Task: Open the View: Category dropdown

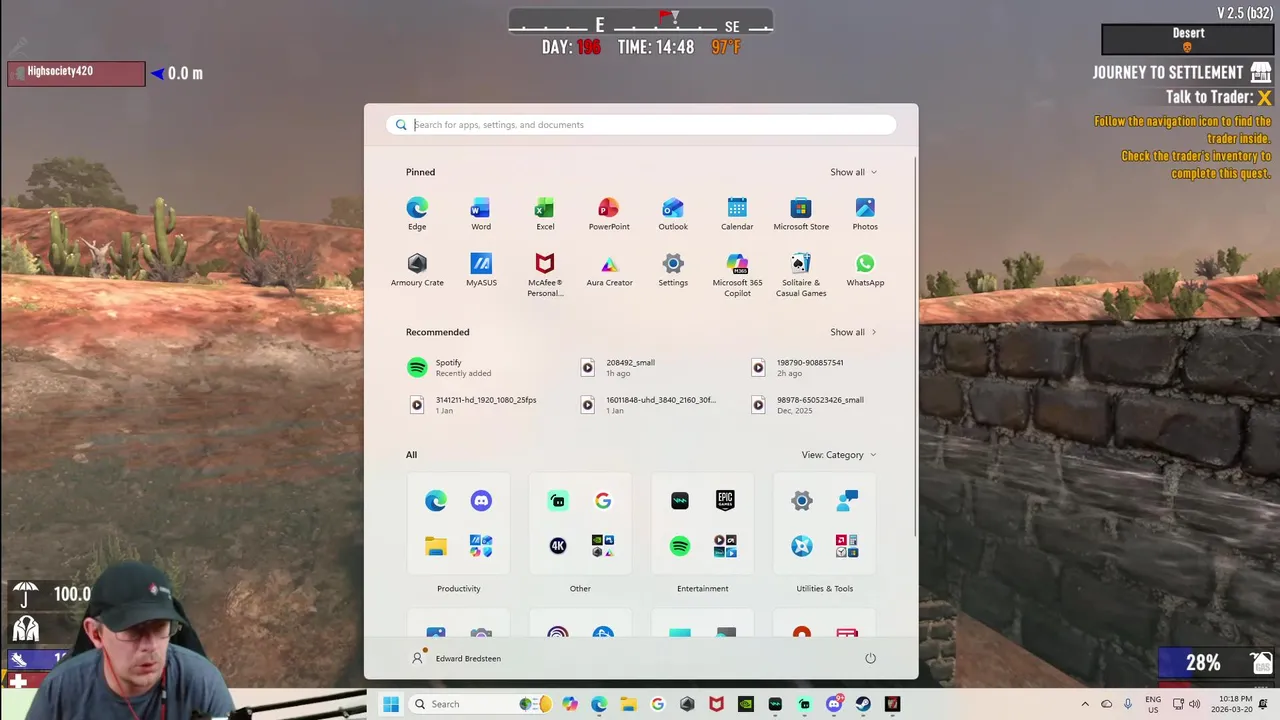Action: pos(839,455)
